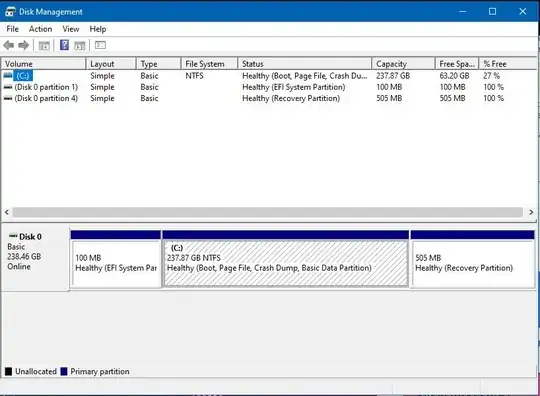
Task: Click the Healthy (Recovery Partition) status in list
Action: point(291,98)
